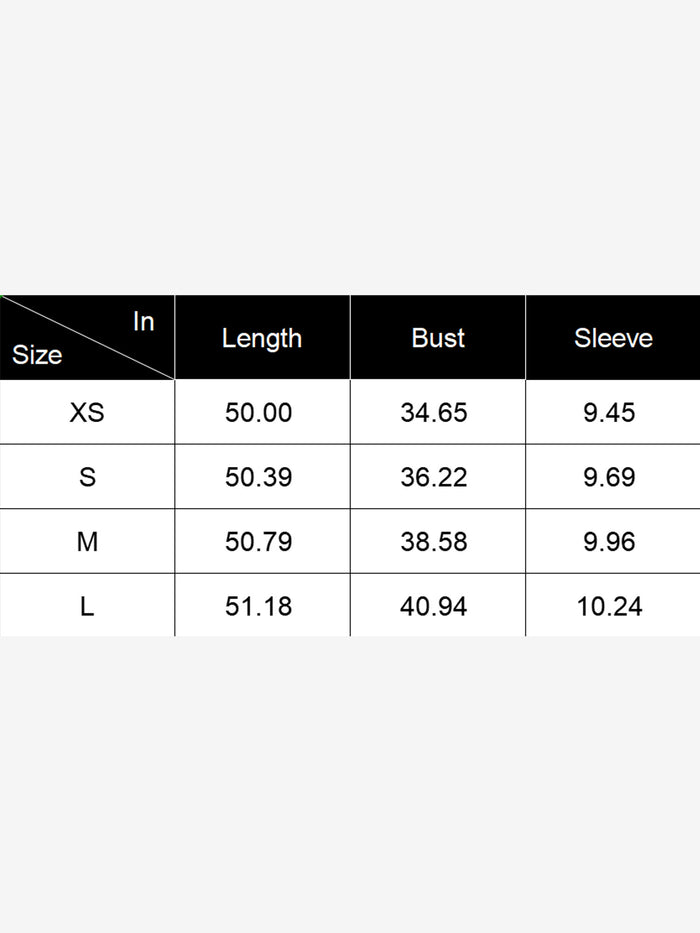
Task: Click the Bust column header
Action: point(438,338)
